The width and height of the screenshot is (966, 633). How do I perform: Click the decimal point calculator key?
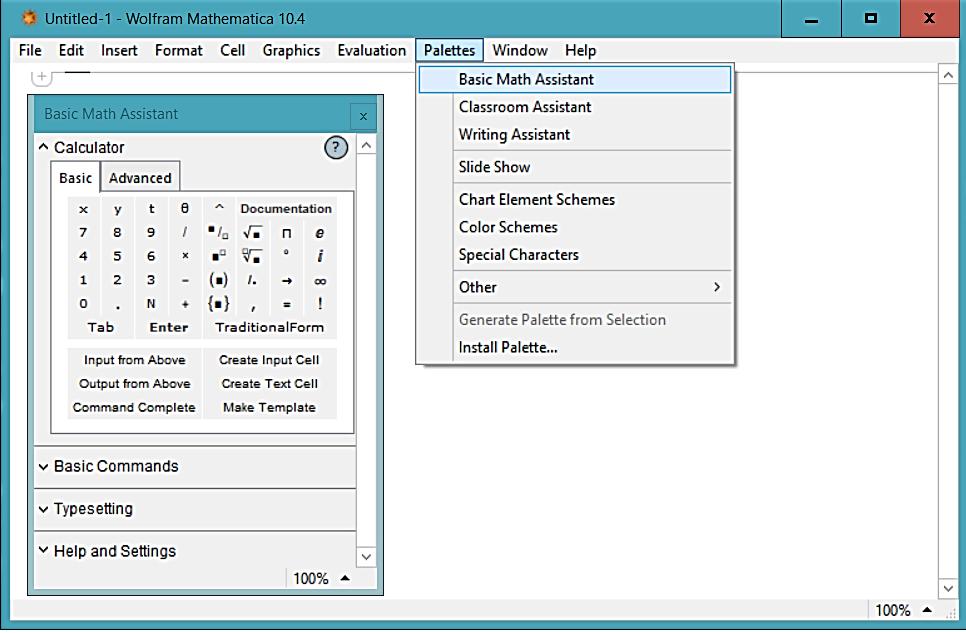point(117,303)
